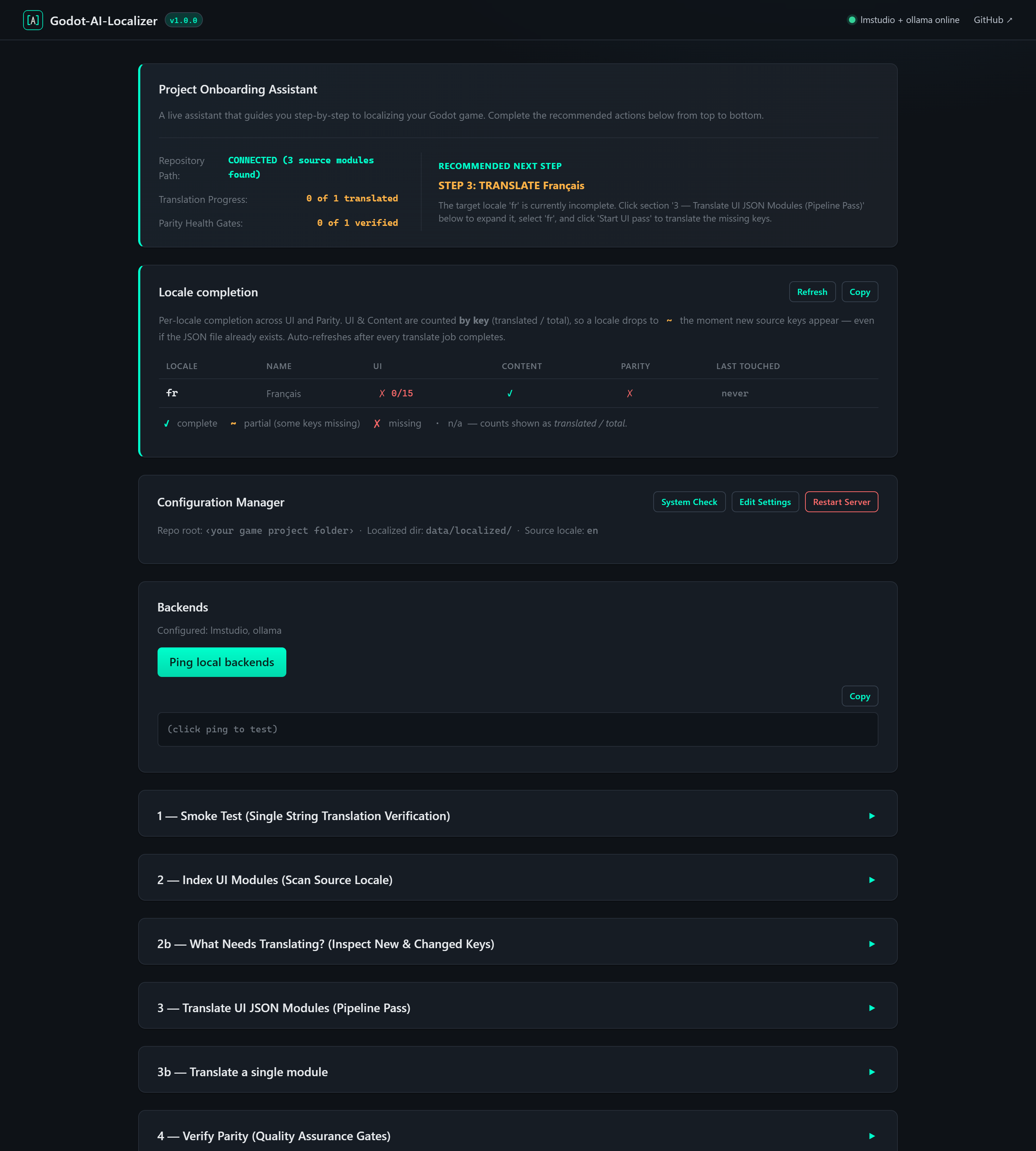Click '0 of 1 translated' progress value

click(352, 198)
